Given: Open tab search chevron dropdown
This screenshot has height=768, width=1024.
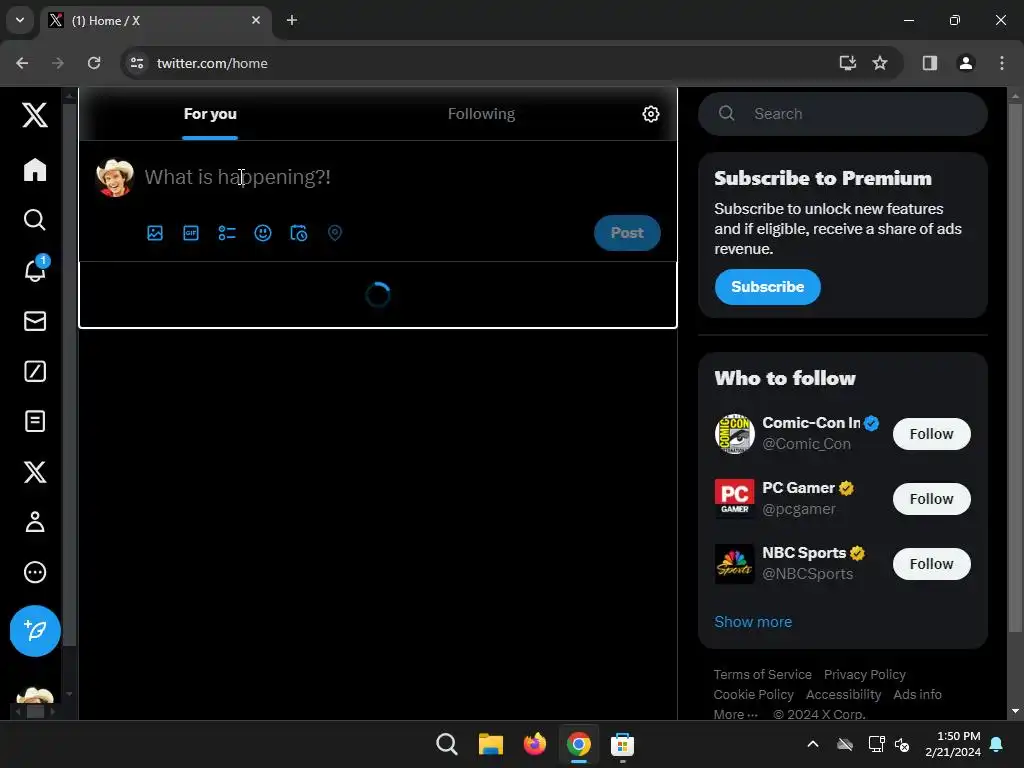Looking at the screenshot, I should [x=20, y=20].
